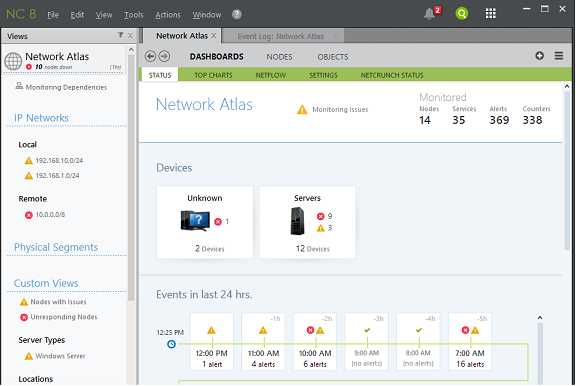Open the File menu
This screenshot has height=386, width=576.
(53, 15)
